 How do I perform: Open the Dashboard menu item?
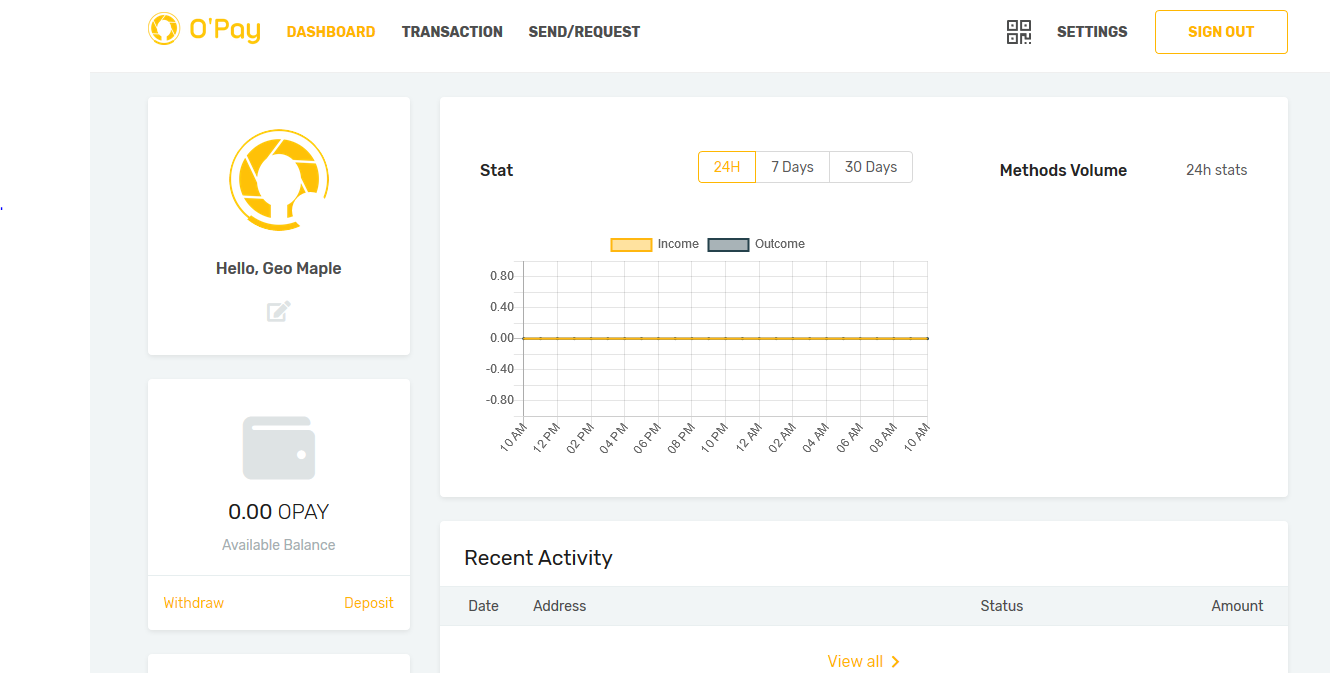331,32
